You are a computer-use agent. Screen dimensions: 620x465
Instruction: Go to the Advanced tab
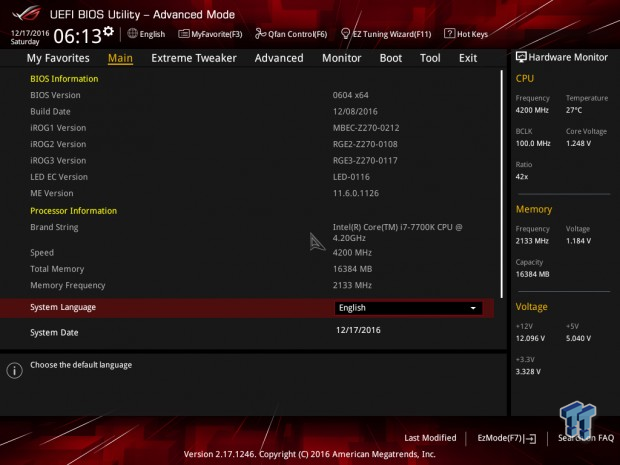279,58
